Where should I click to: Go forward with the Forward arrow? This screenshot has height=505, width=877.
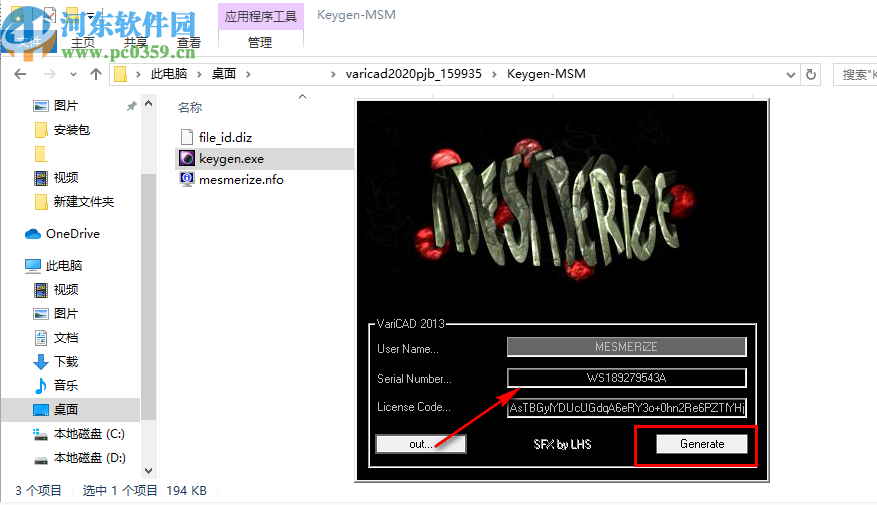pyautogui.click(x=49, y=74)
